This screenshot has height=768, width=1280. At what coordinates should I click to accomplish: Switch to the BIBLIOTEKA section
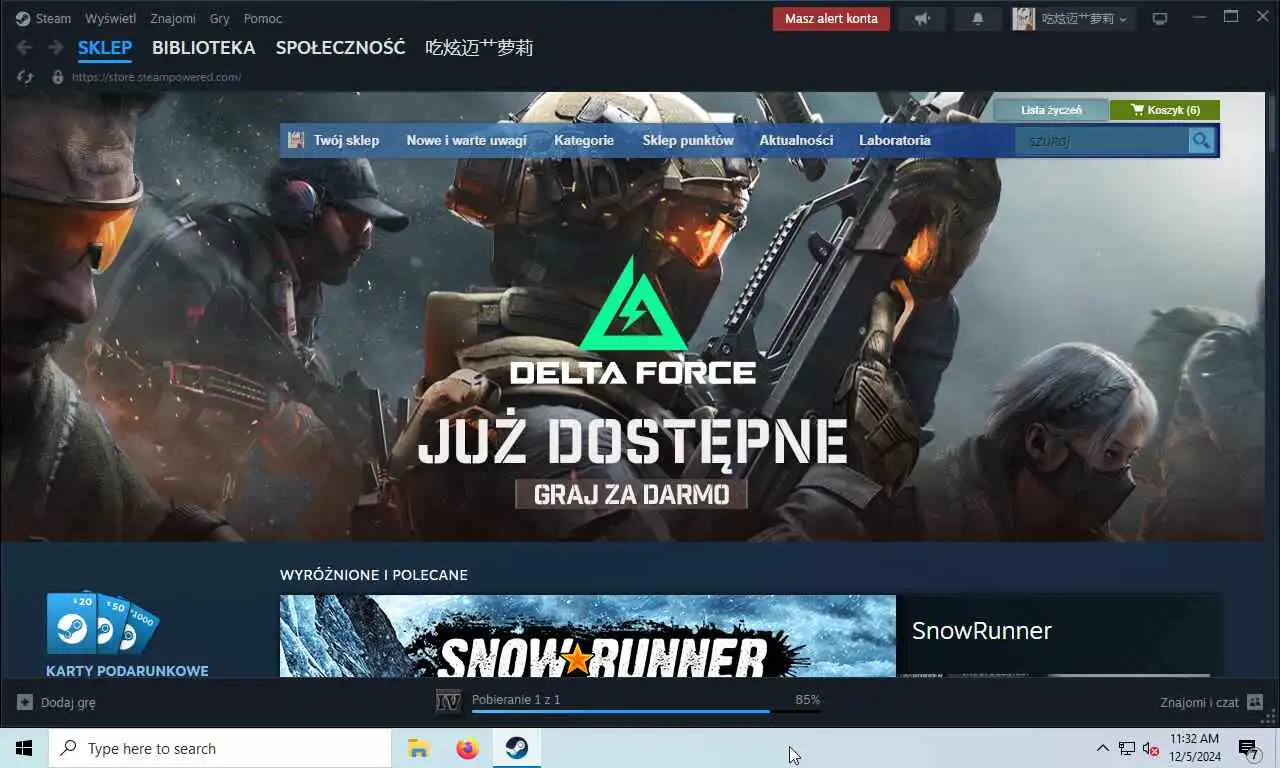[204, 47]
